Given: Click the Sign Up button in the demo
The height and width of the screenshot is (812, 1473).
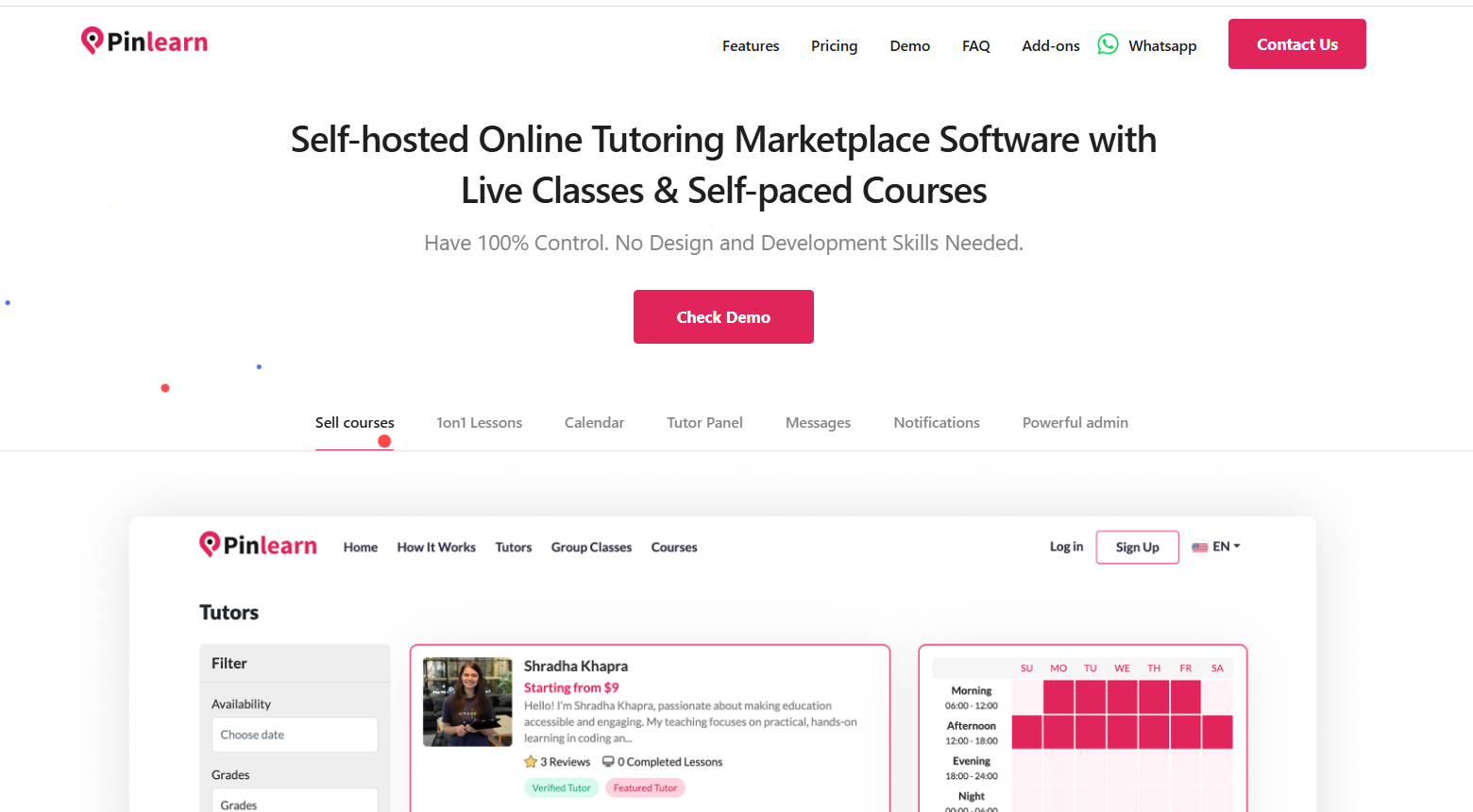Looking at the screenshot, I should coord(1137,547).
